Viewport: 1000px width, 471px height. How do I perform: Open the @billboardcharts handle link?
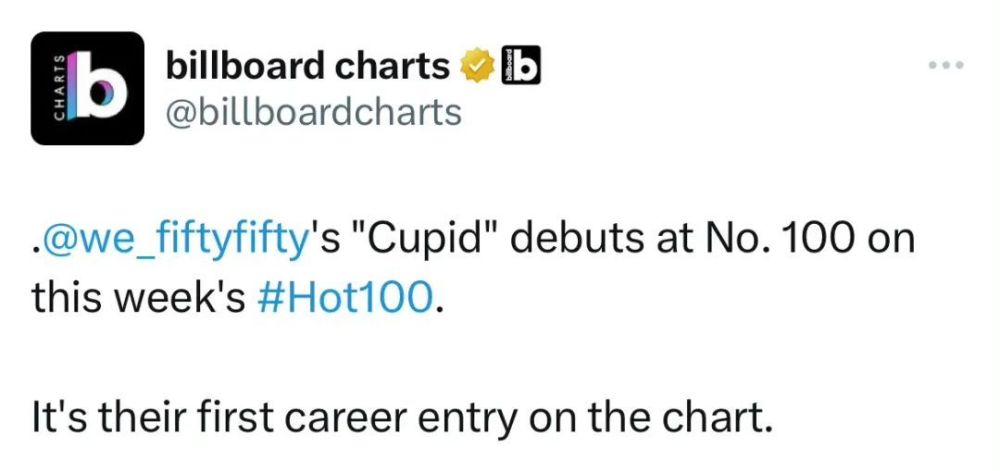tap(312, 111)
